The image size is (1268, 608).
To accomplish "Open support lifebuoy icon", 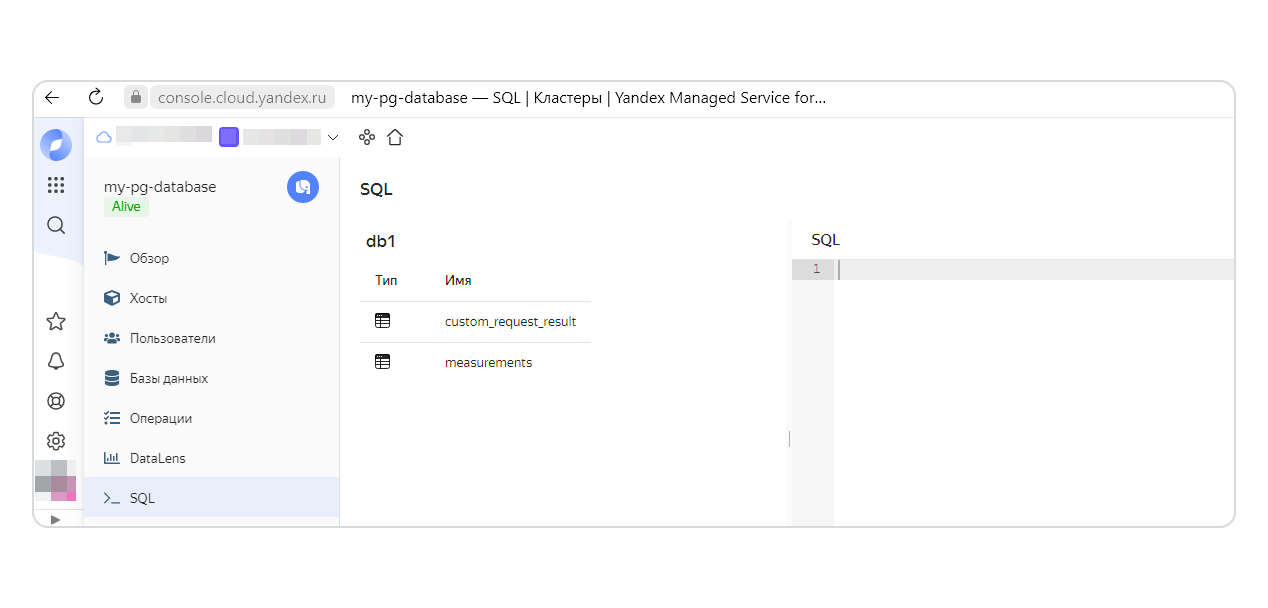I will point(56,401).
